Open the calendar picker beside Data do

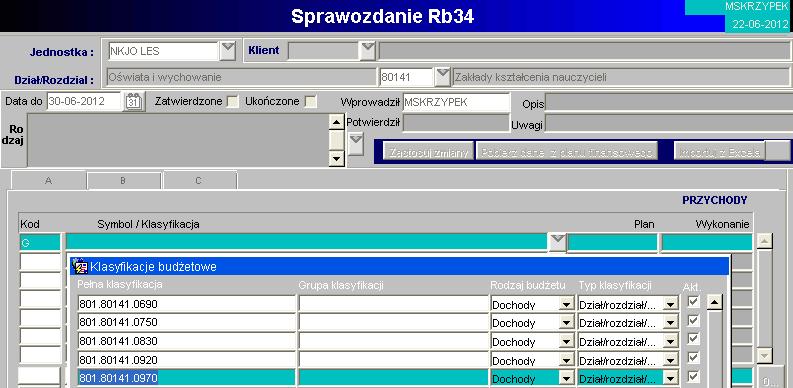134,102
